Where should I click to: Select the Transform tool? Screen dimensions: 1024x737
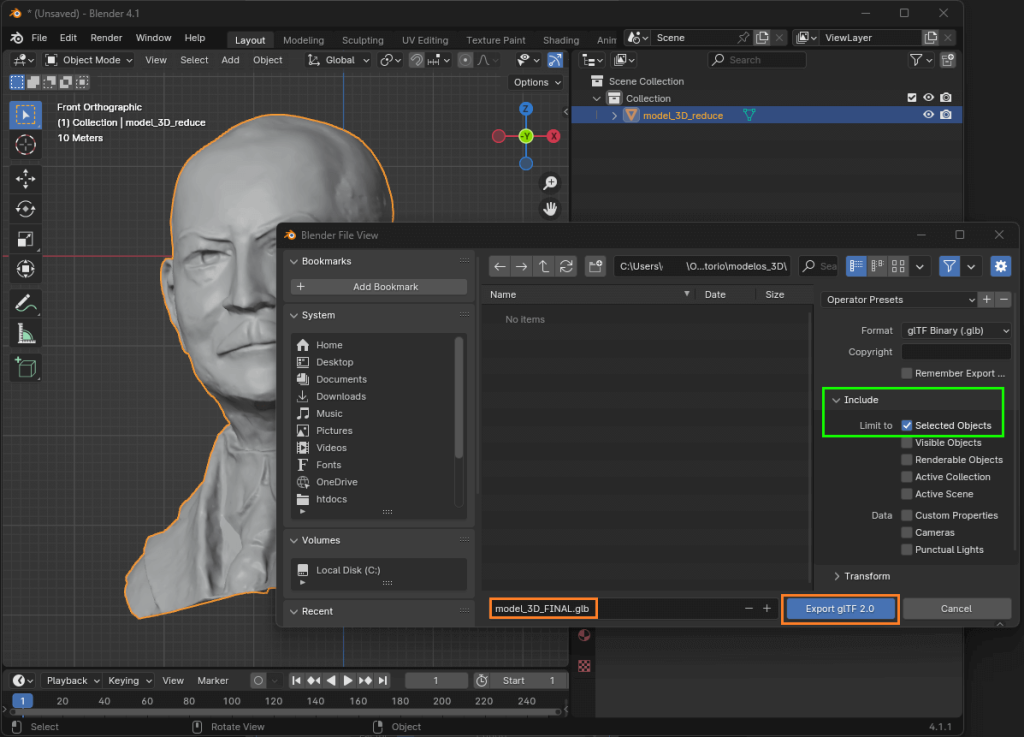[25, 269]
